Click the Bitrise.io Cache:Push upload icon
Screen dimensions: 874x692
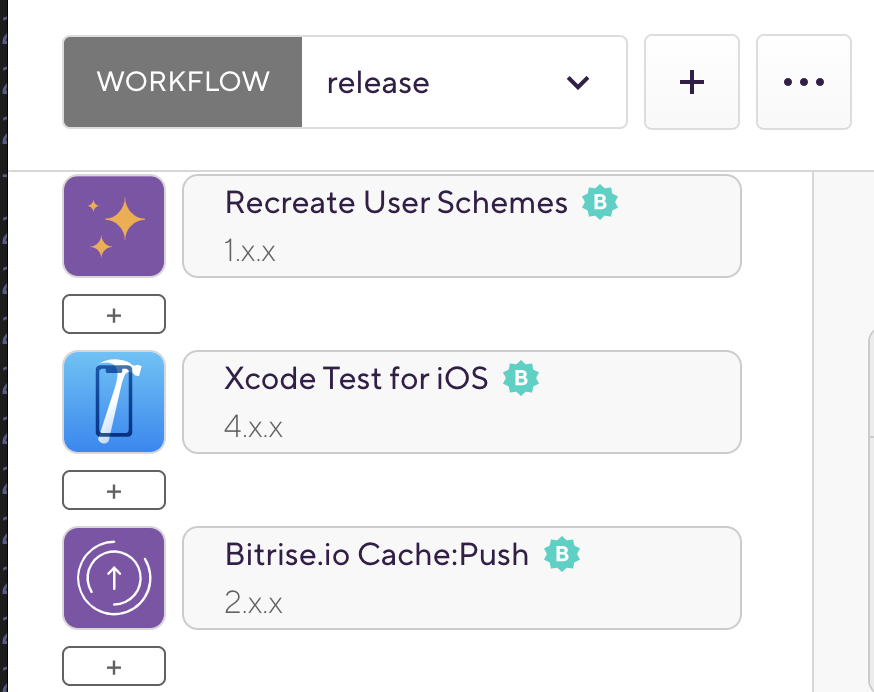pyautogui.click(x=113, y=578)
